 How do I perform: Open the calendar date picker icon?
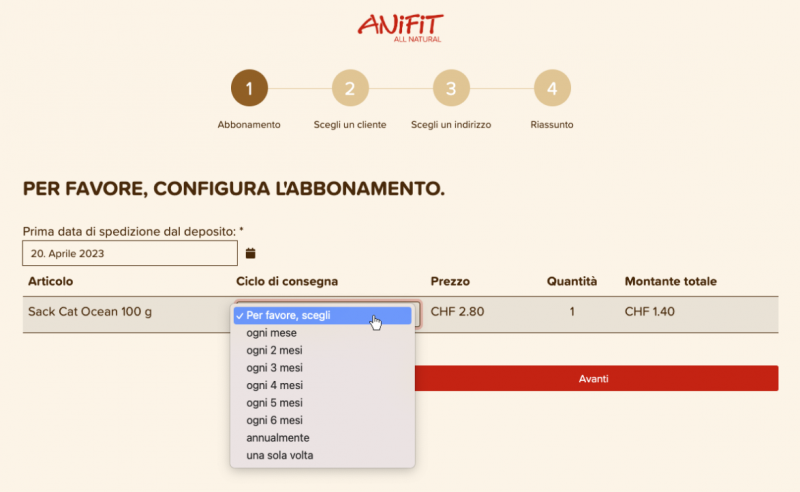coord(251,253)
